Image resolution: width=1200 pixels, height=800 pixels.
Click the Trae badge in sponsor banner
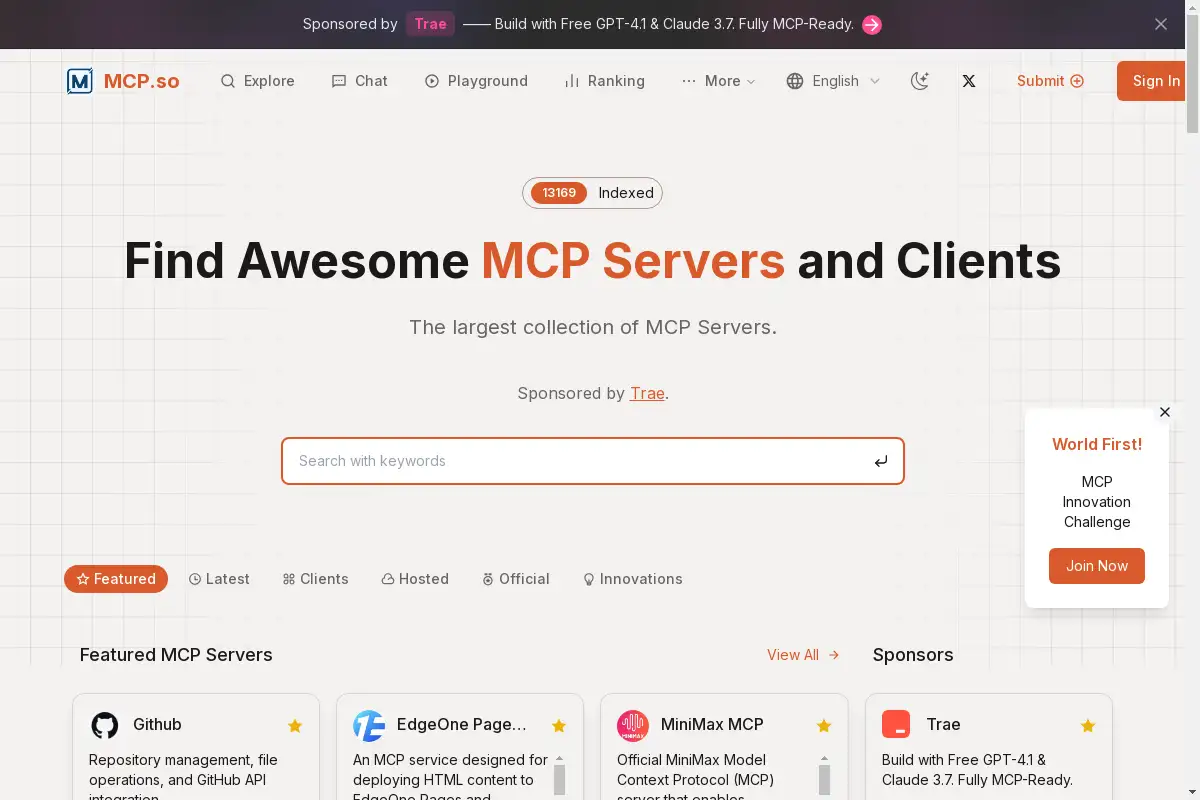tap(430, 24)
